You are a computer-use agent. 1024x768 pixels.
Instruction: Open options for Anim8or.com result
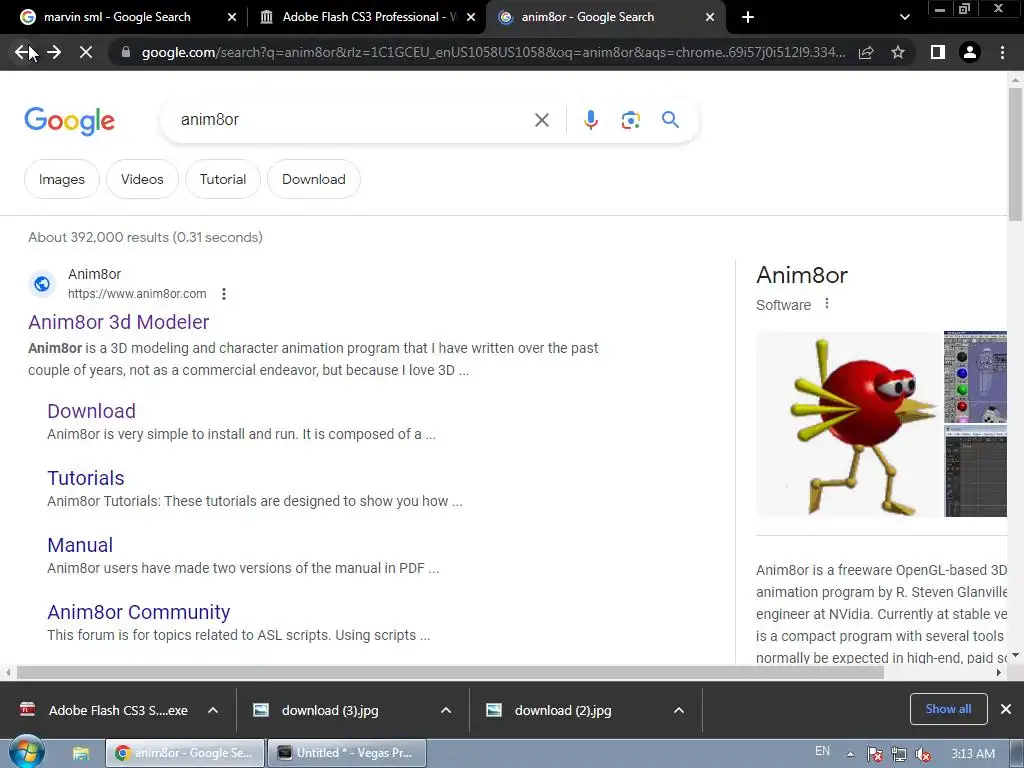tap(224, 294)
